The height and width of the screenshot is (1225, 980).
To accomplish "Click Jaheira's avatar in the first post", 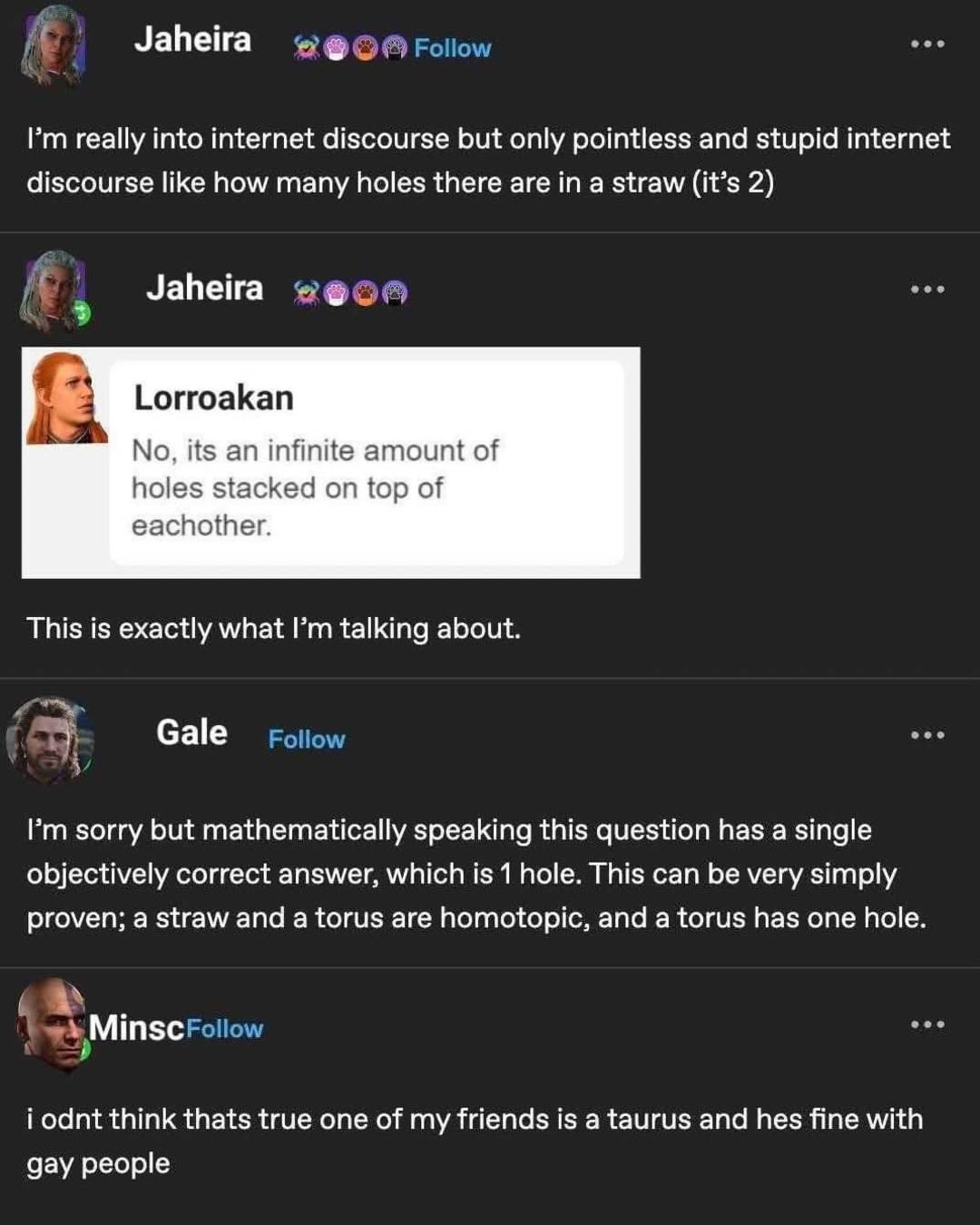I will pyautogui.click(x=54, y=46).
